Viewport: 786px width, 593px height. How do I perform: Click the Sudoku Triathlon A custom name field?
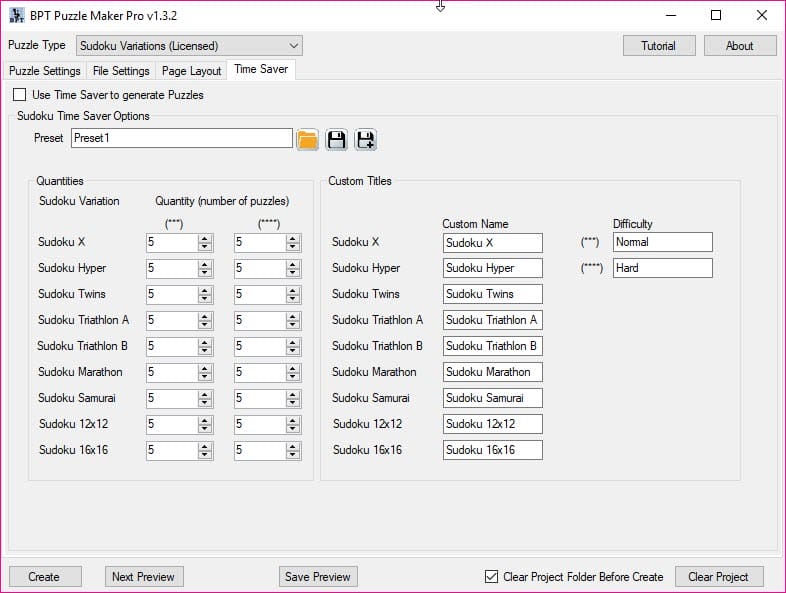pyautogui.click(x=493, y=320)
